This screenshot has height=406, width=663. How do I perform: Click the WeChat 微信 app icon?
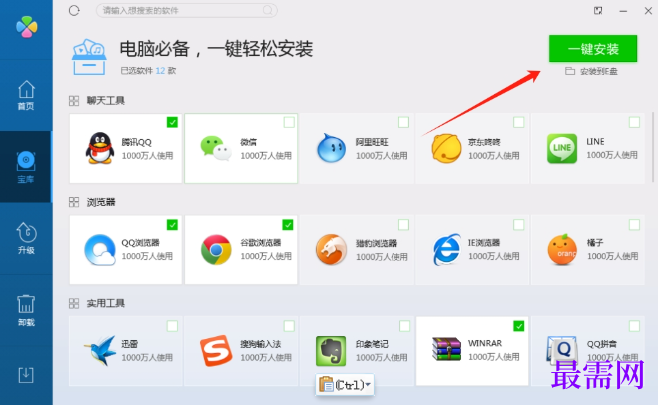[216, 148]
